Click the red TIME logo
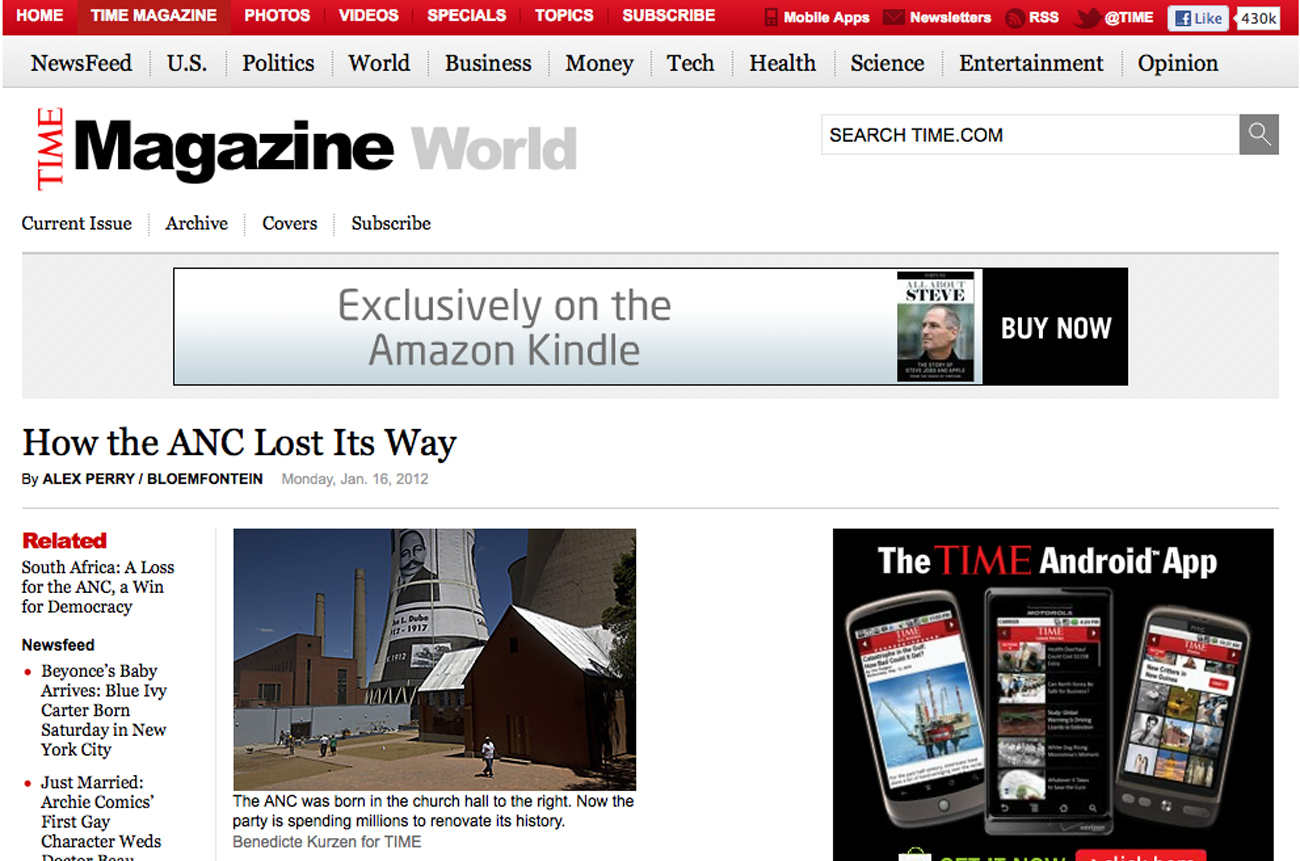The height and width of the screenshot is (861, 1300). click(49, 149)
